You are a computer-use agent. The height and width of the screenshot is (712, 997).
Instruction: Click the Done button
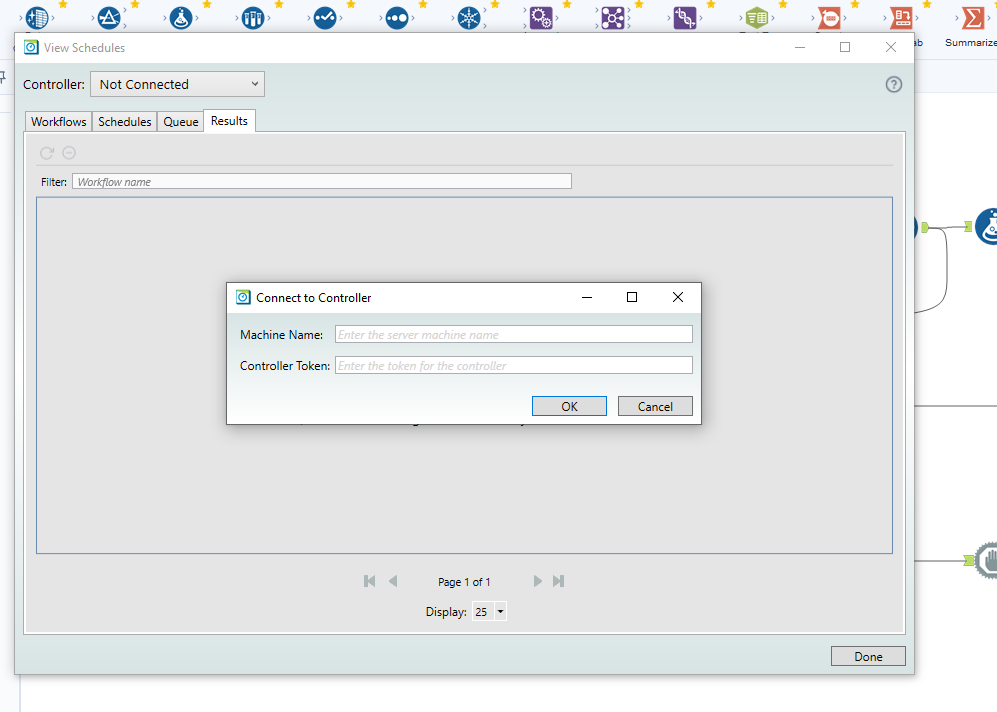tap(867, 656)
